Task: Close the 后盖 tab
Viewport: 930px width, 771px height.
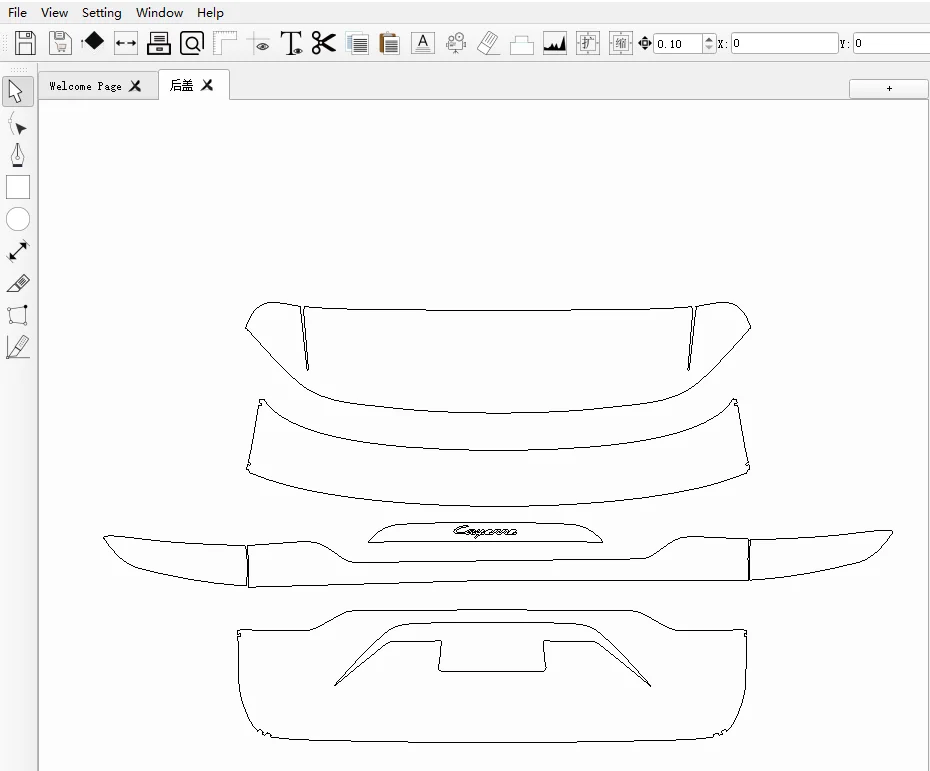Action: click(207, 85)
